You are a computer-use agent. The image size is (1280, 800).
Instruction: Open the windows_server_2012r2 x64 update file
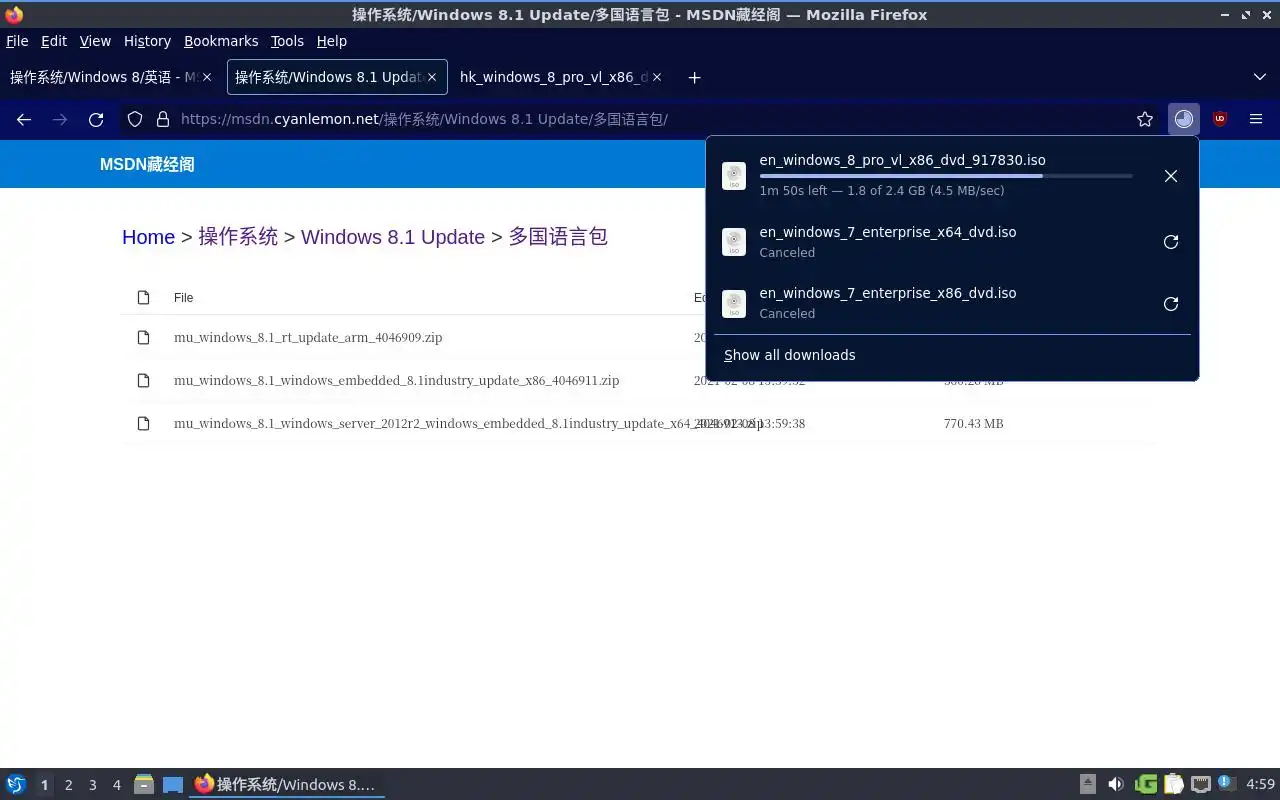pos(468,424)
